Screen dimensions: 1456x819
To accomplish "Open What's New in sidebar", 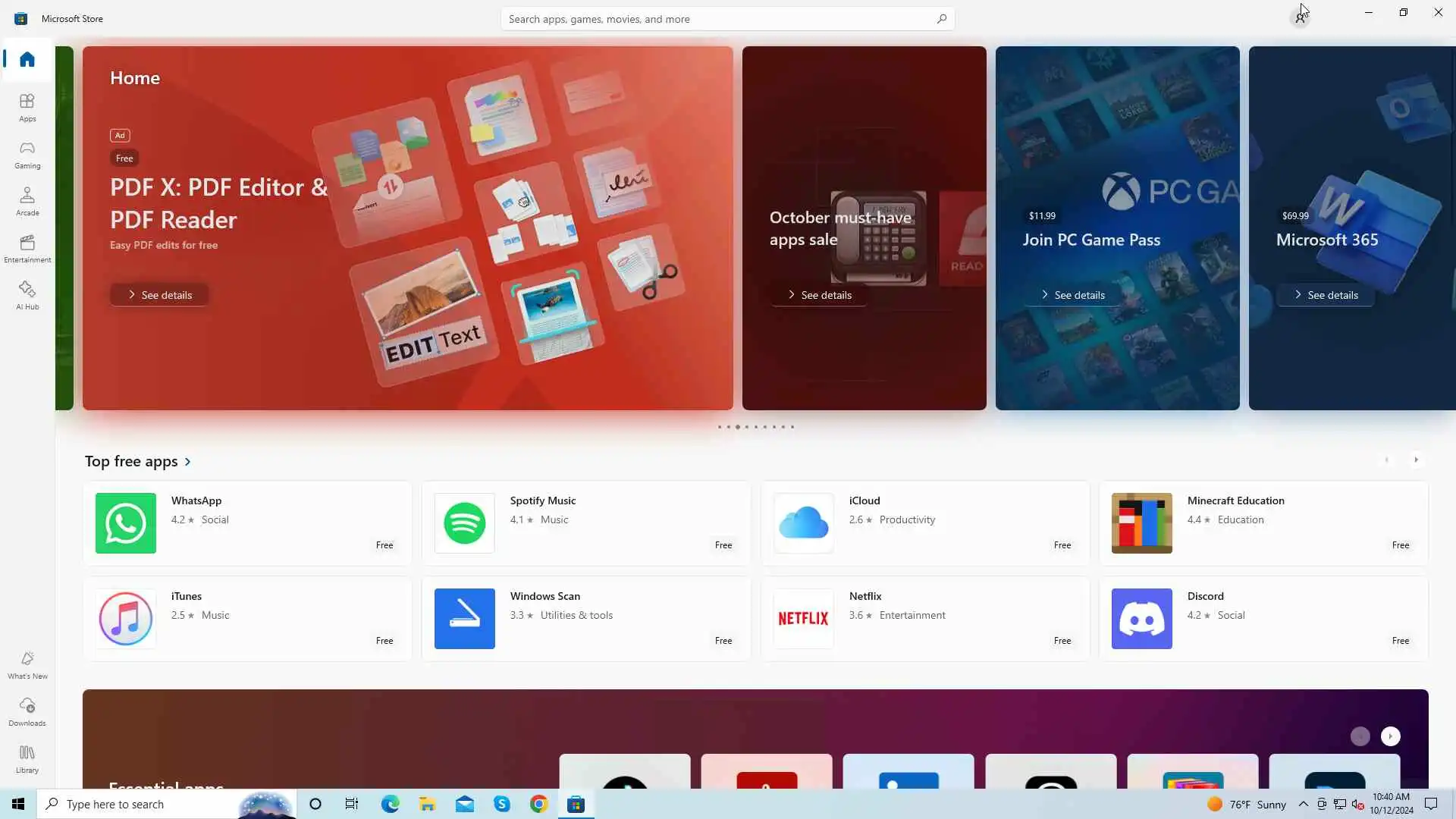I will 27,664.
